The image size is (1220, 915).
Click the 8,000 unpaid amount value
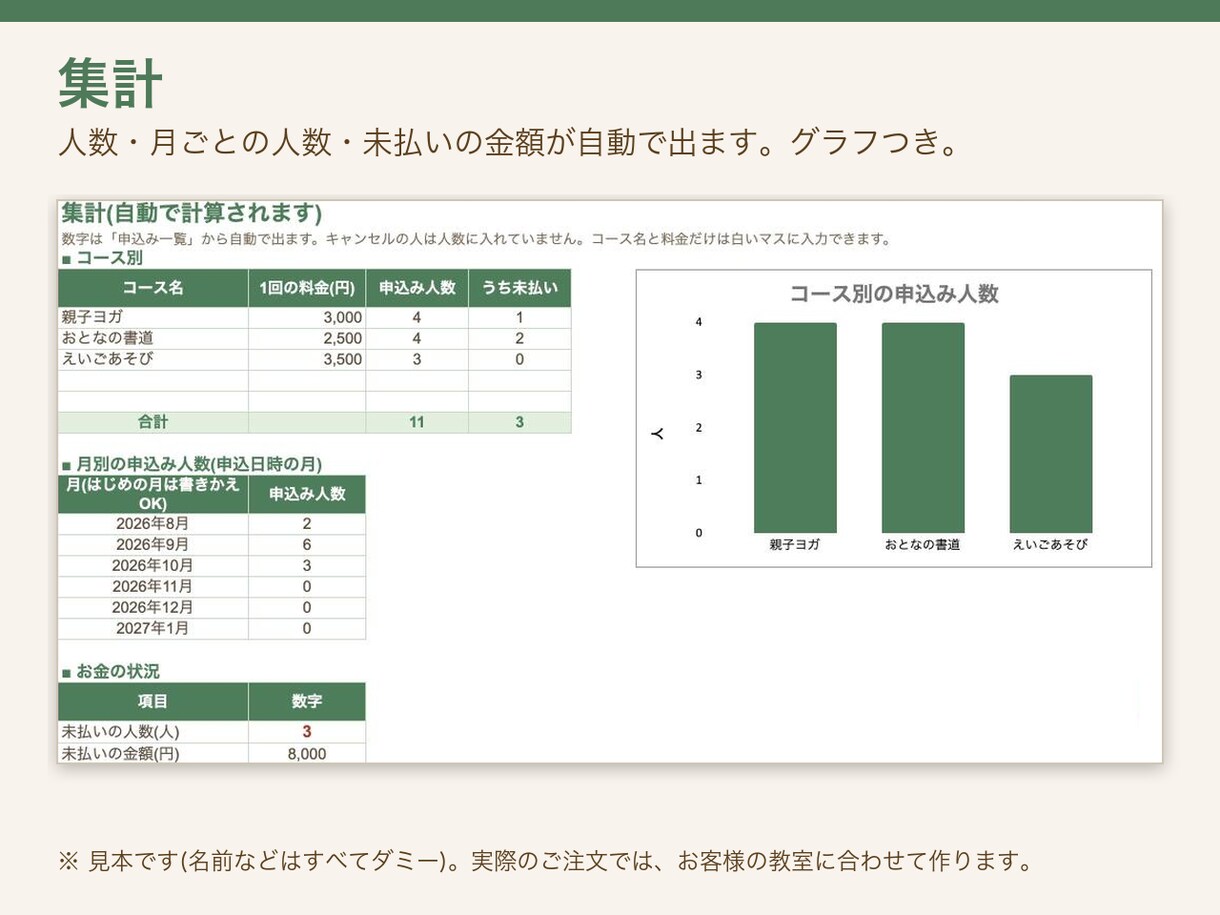[307, 753]
